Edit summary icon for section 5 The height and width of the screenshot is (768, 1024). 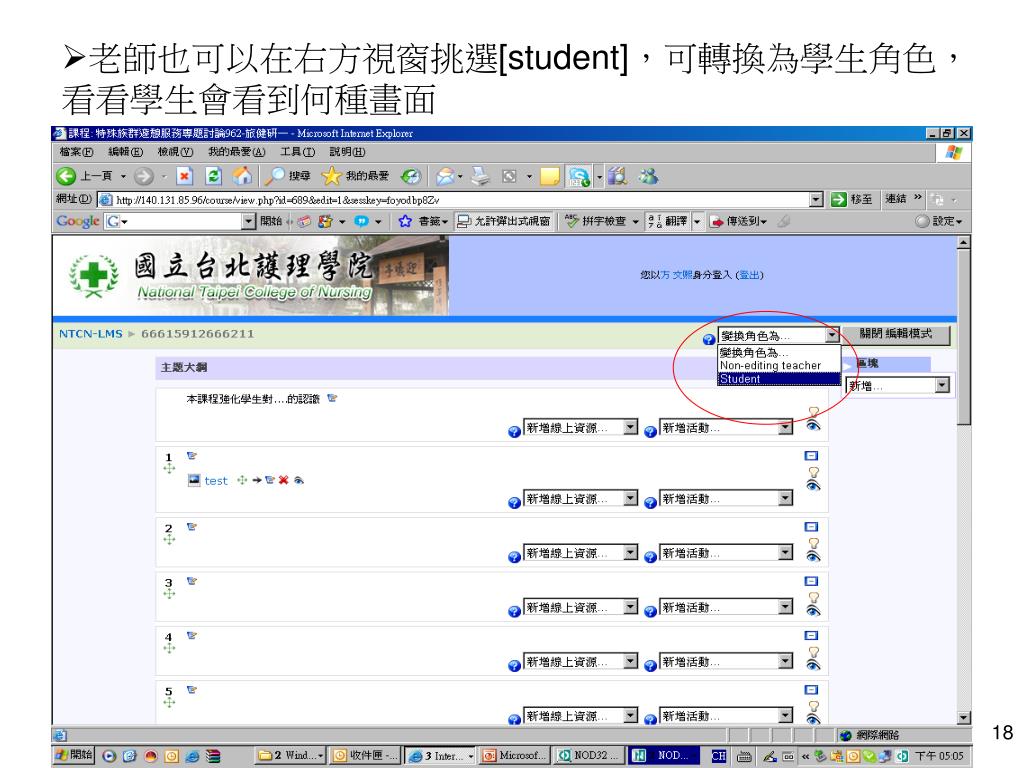coord(191,690)
